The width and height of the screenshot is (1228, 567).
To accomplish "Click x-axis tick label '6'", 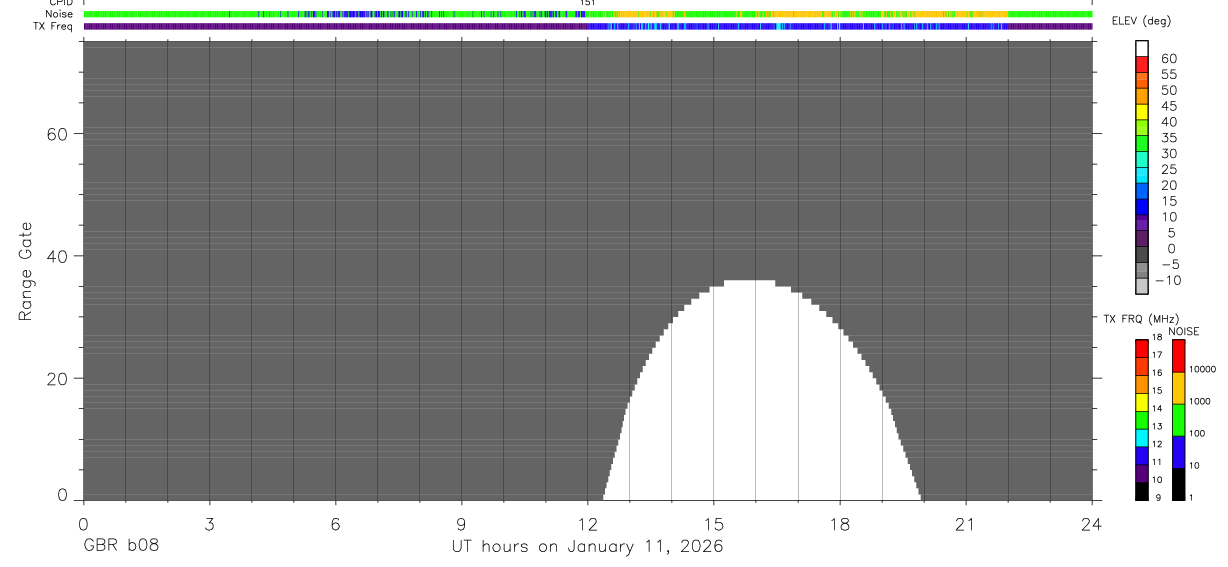I will point(335,524).
